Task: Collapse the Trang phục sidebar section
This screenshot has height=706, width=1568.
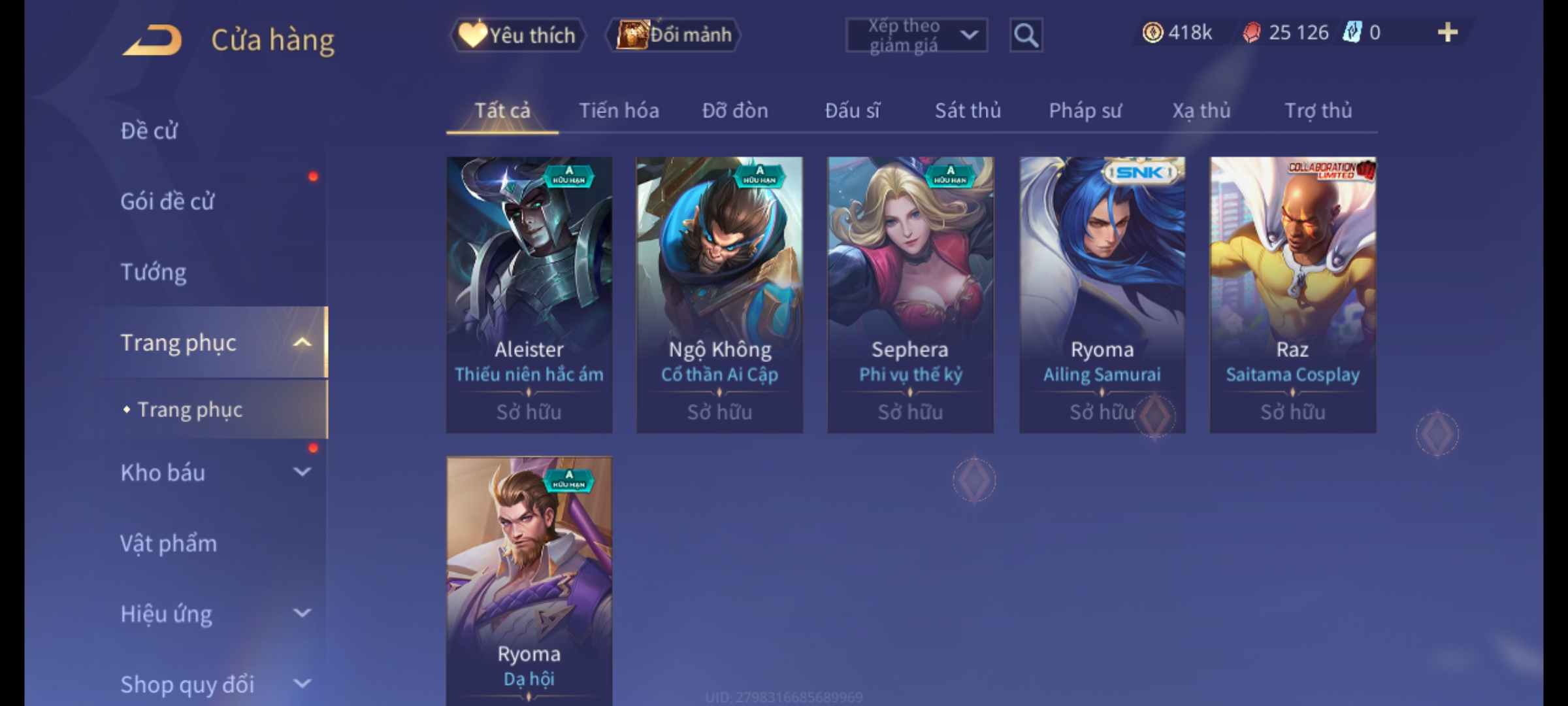Action: pos(302,343)
